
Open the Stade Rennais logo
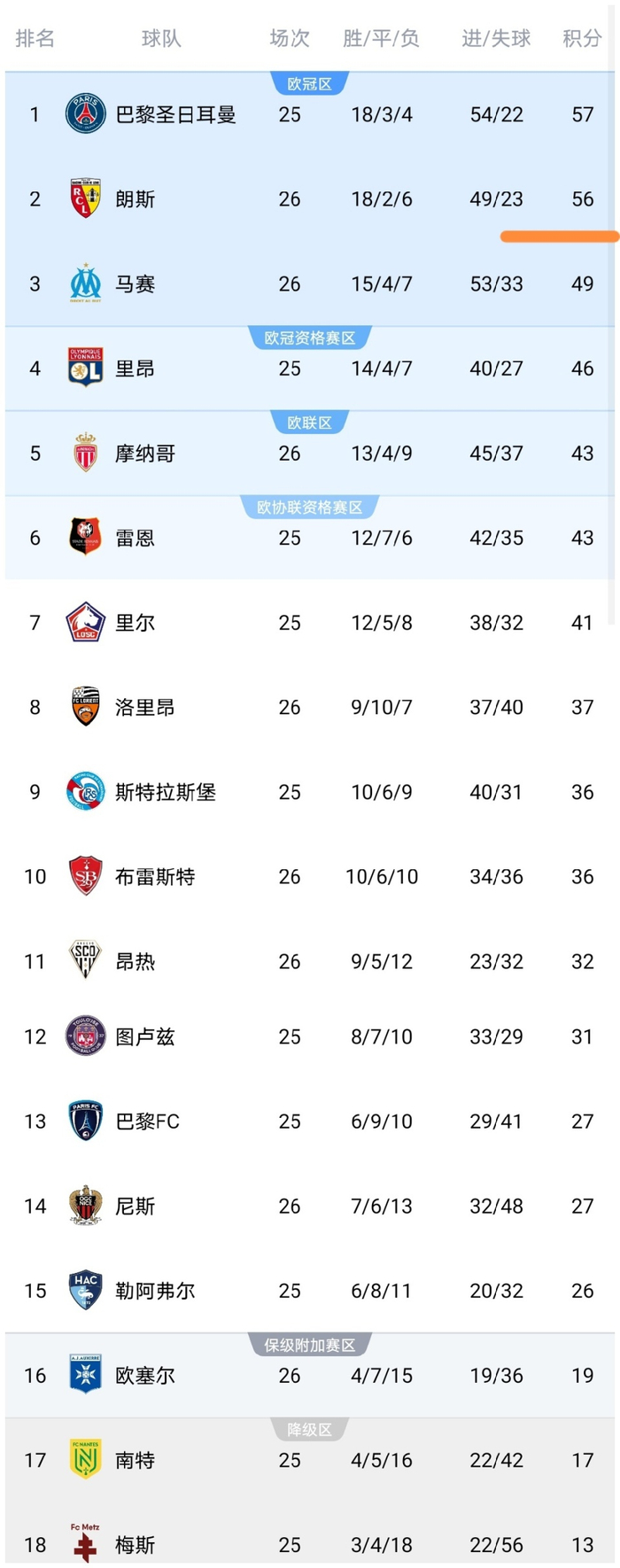click(86, 537)
